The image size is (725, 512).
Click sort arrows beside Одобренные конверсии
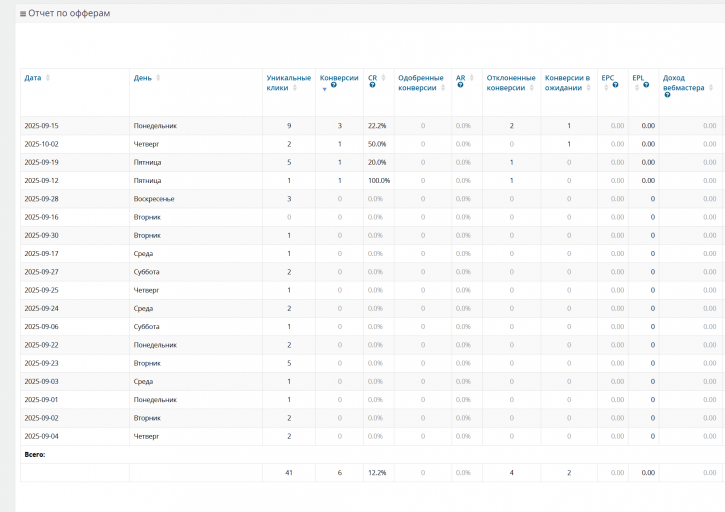coord(443,88)
